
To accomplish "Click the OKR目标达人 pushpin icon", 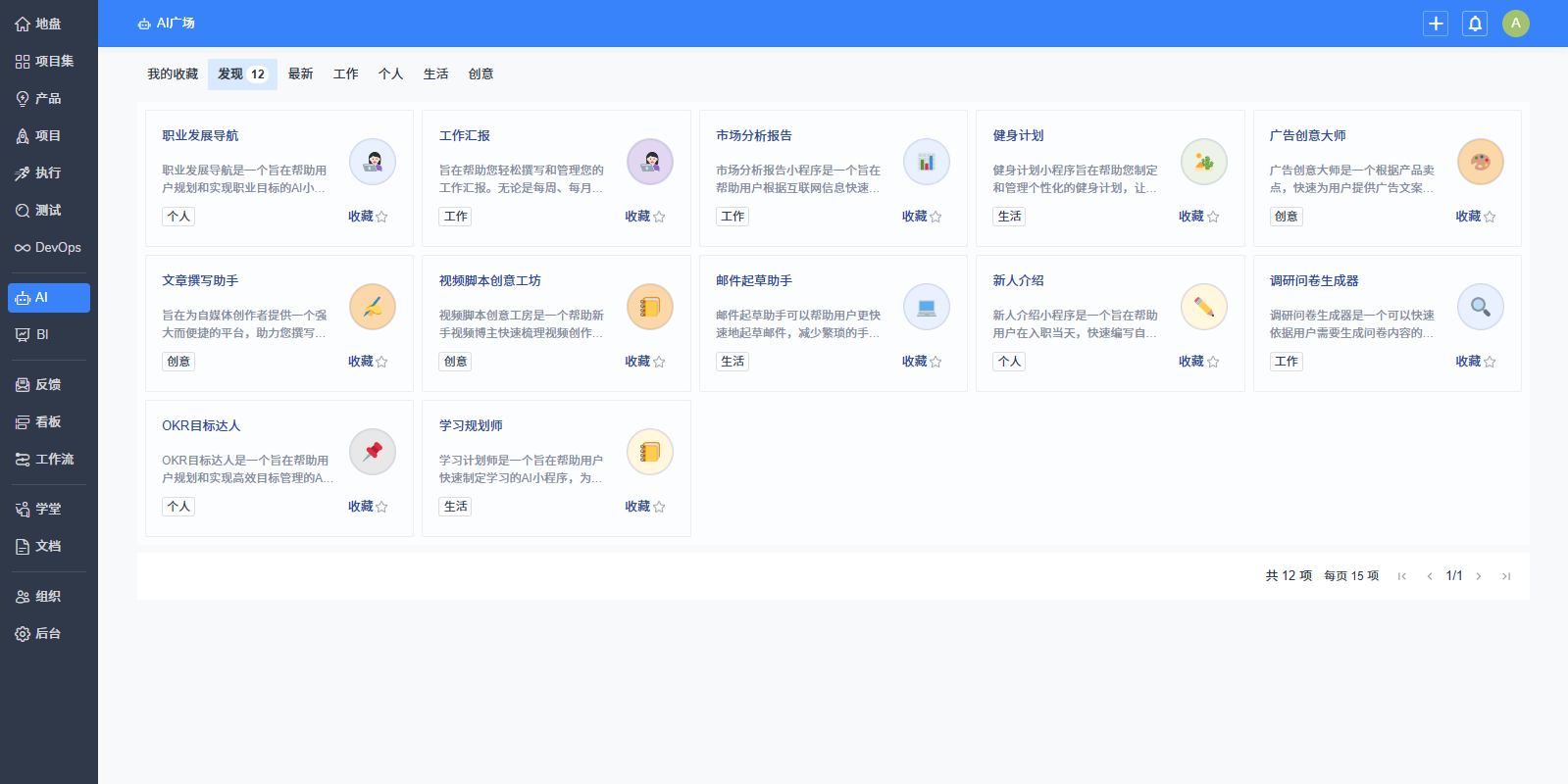I will 373,452.
